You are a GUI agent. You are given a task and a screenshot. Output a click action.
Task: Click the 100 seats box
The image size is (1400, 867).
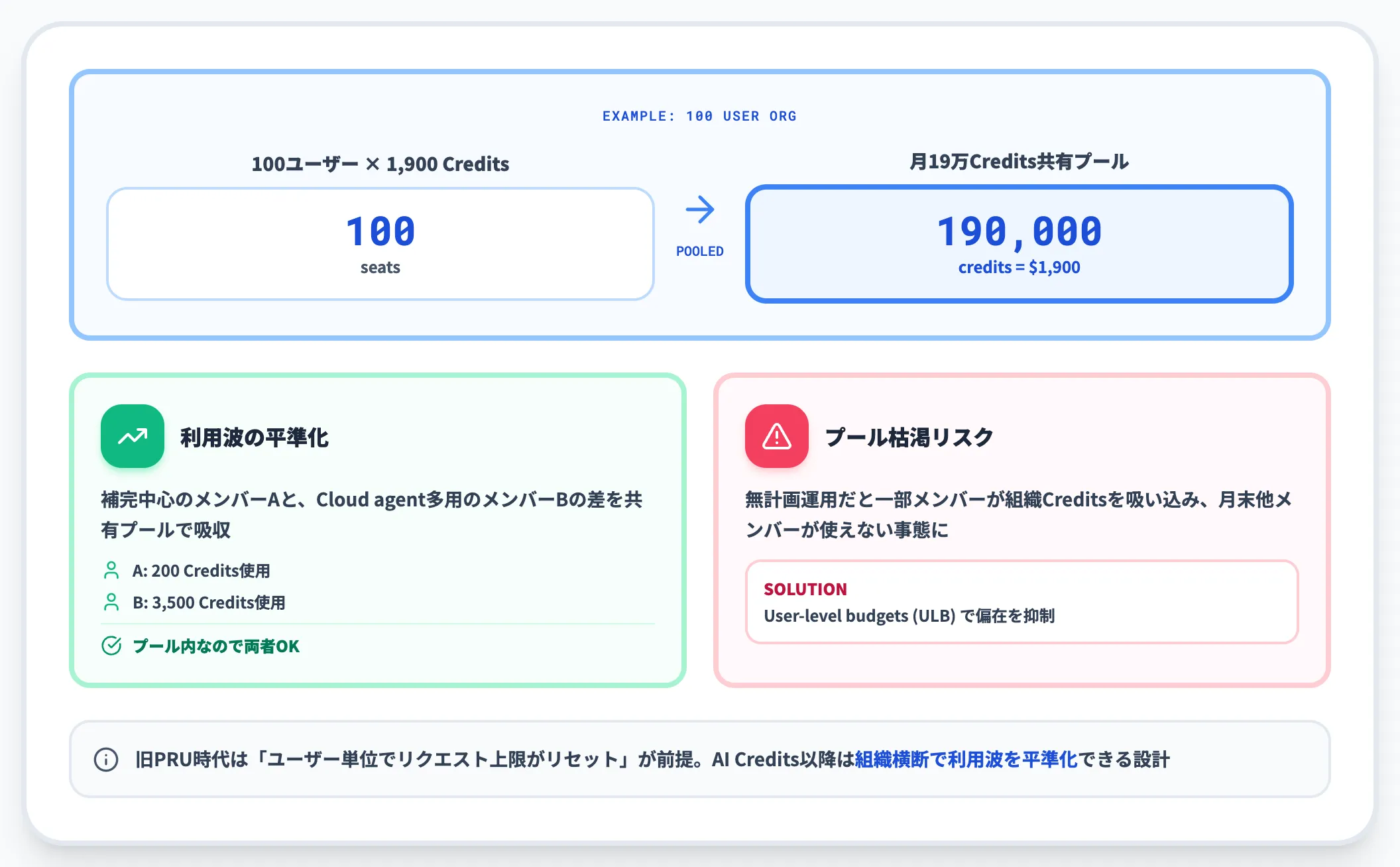380,244
